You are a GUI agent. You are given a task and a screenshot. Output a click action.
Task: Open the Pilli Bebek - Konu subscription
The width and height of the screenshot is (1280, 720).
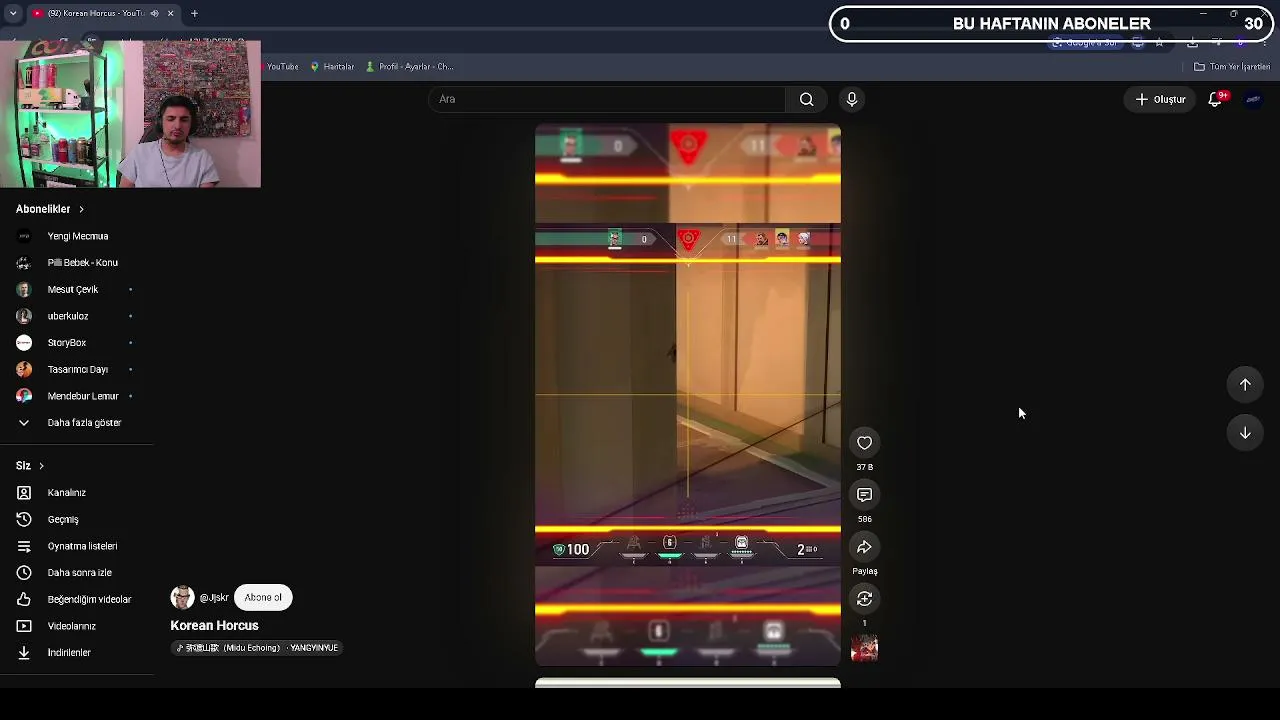pyautogui.click(x=77, y=263)
